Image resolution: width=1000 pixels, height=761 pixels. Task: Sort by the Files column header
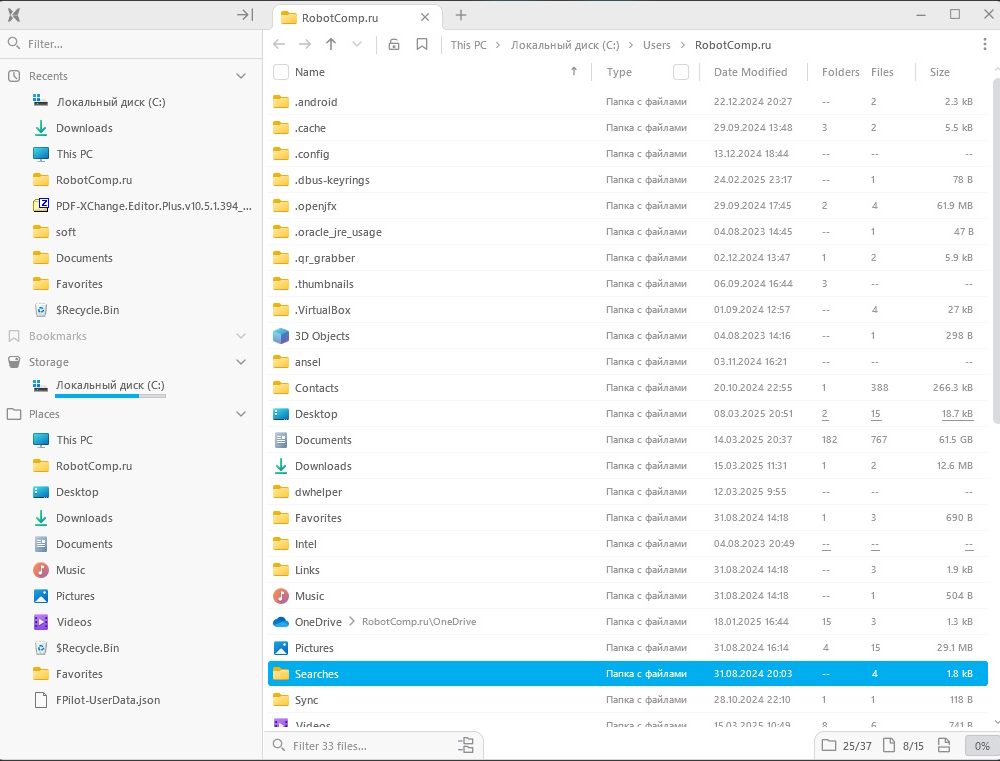coord(882,72)
